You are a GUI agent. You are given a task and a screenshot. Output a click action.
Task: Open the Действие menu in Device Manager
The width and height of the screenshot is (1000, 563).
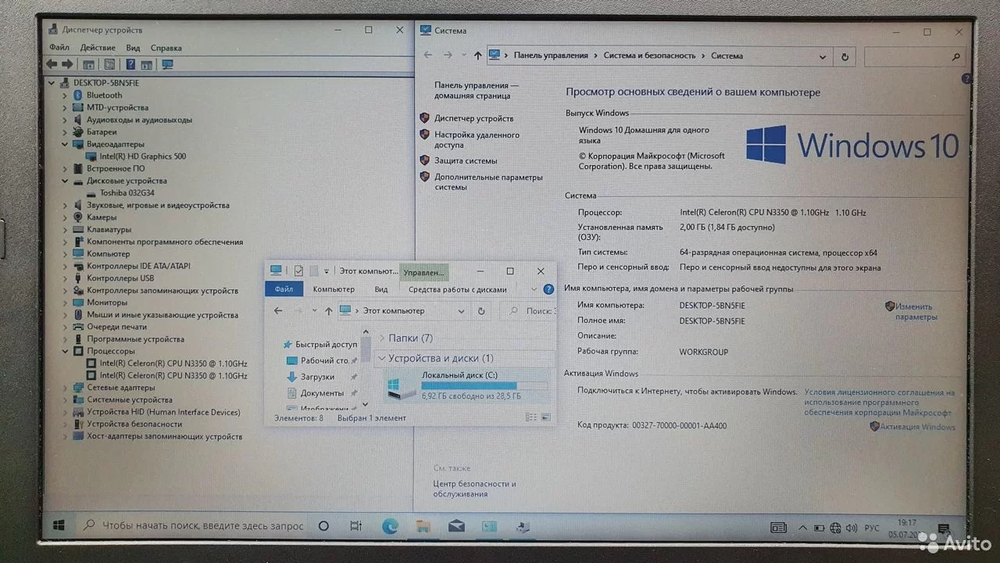98,48
